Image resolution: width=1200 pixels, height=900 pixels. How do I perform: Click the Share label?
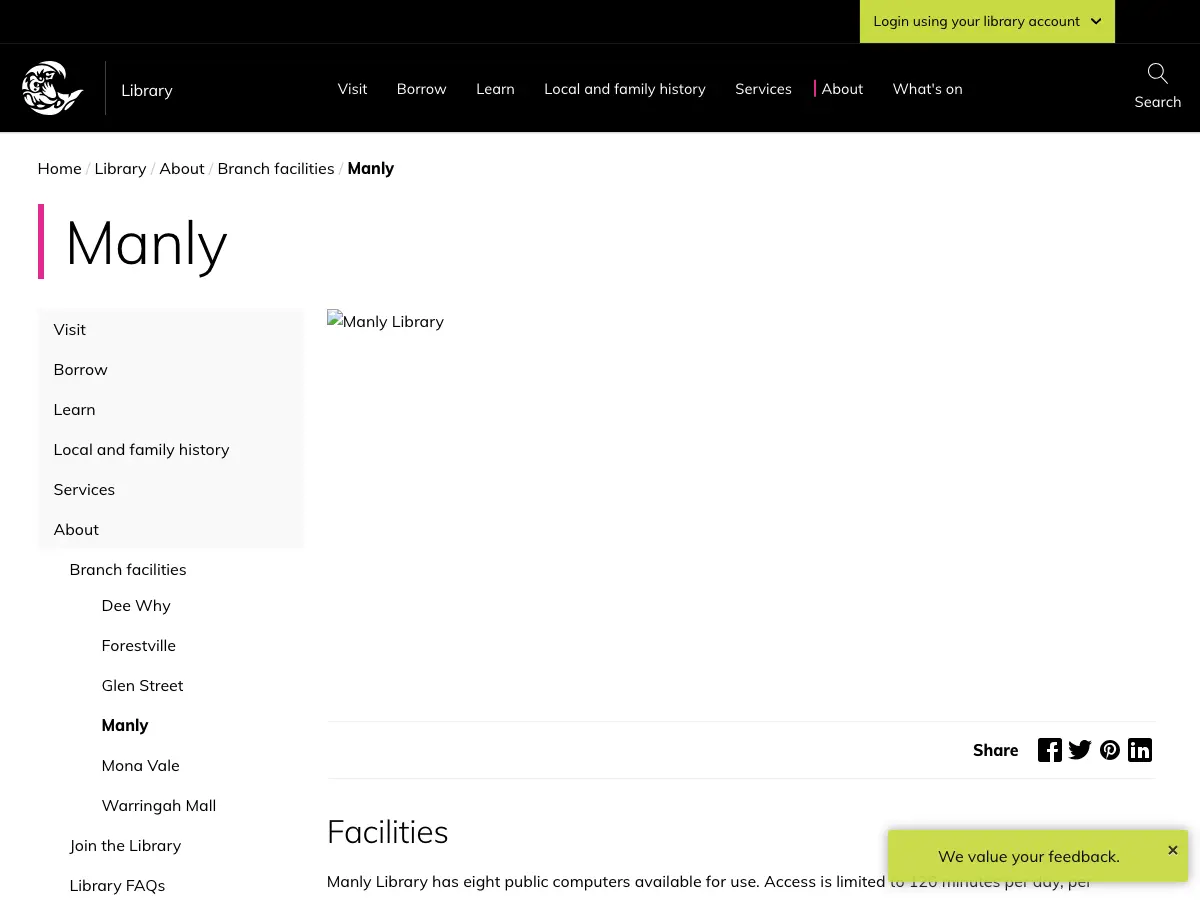click(x=995, y=750)
